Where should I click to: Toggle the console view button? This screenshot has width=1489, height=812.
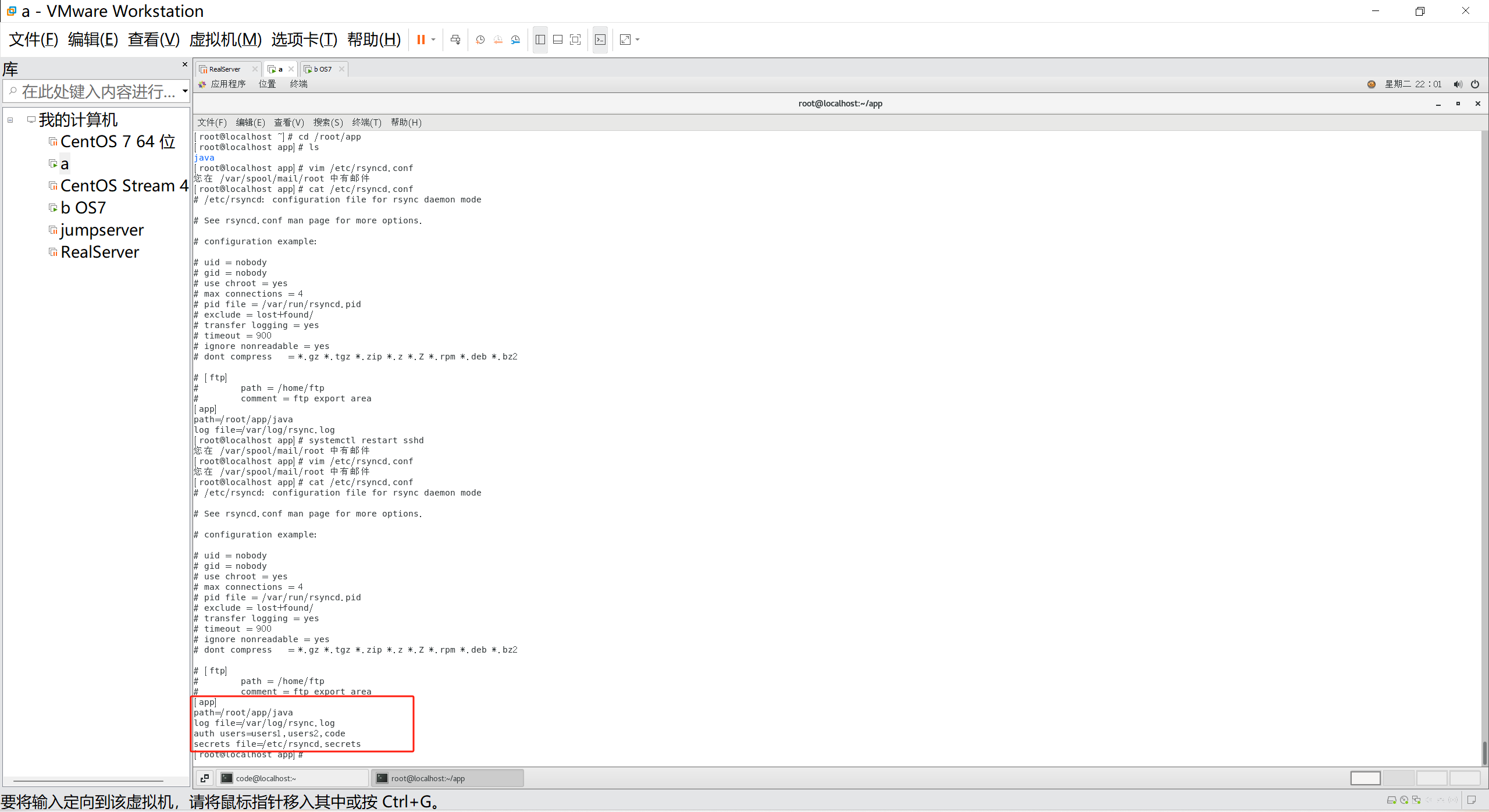tap(600, 40)
